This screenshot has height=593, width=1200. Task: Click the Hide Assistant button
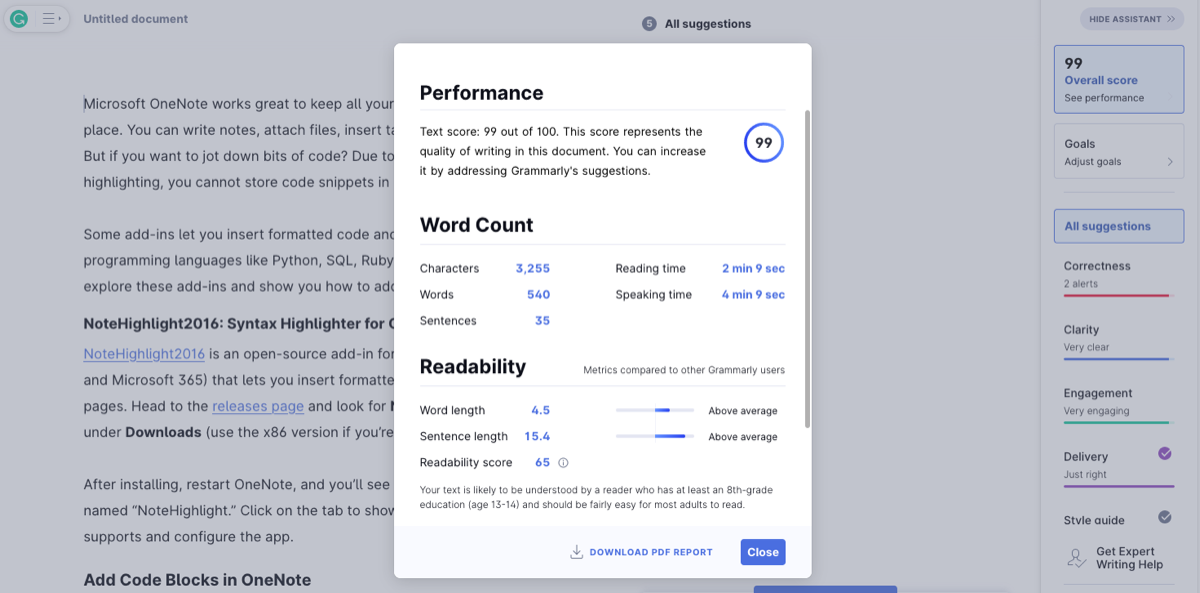tap(1132, 19)
